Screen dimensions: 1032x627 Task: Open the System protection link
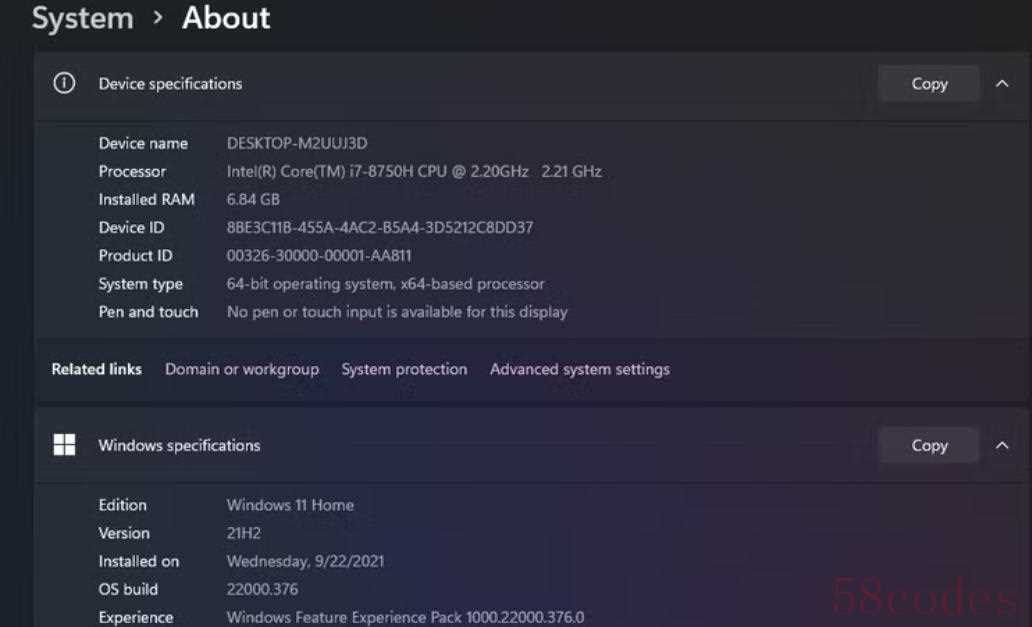click(x=404, y=370)
